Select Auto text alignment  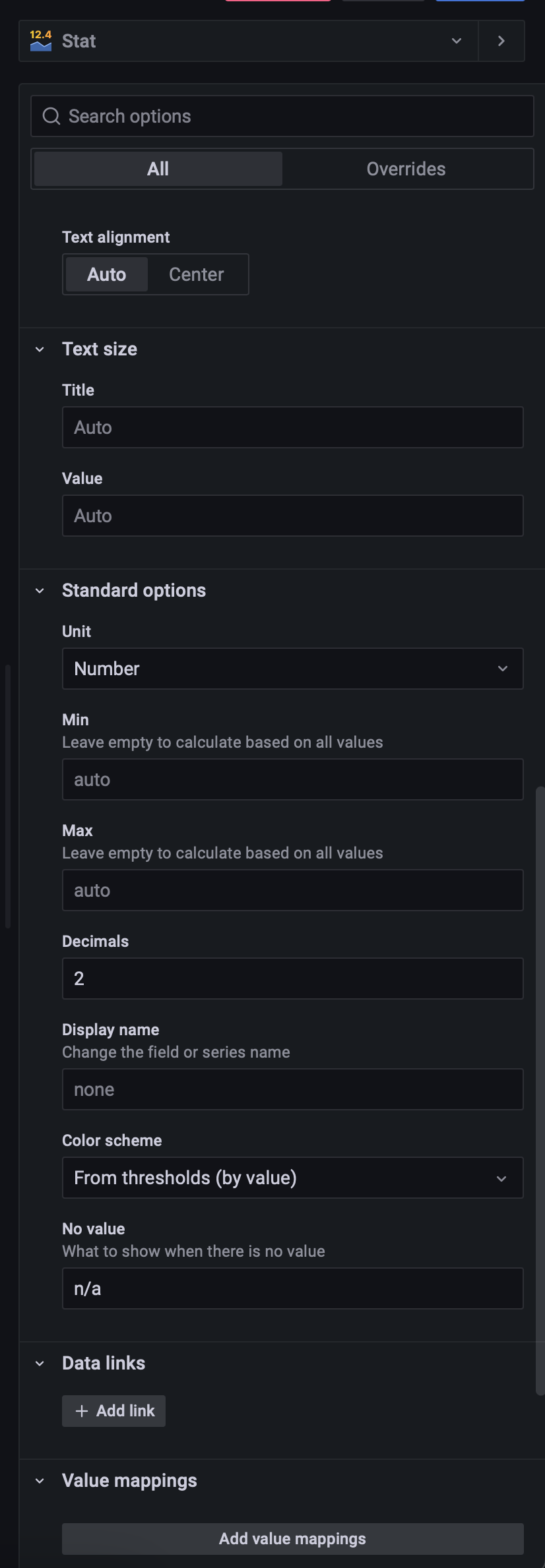click(x=106, y=274)
